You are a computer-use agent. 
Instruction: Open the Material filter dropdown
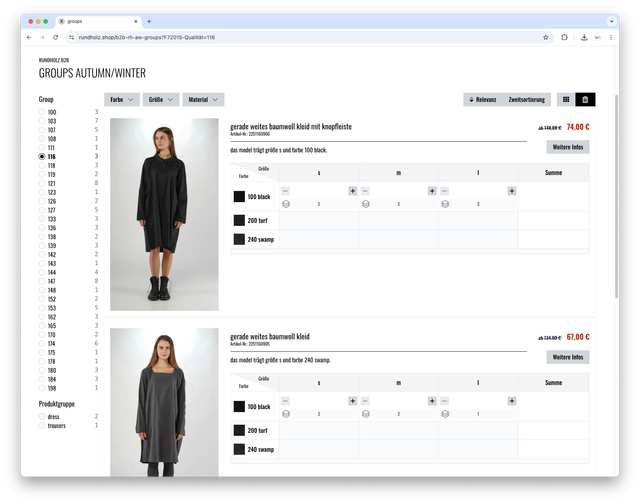203,100
